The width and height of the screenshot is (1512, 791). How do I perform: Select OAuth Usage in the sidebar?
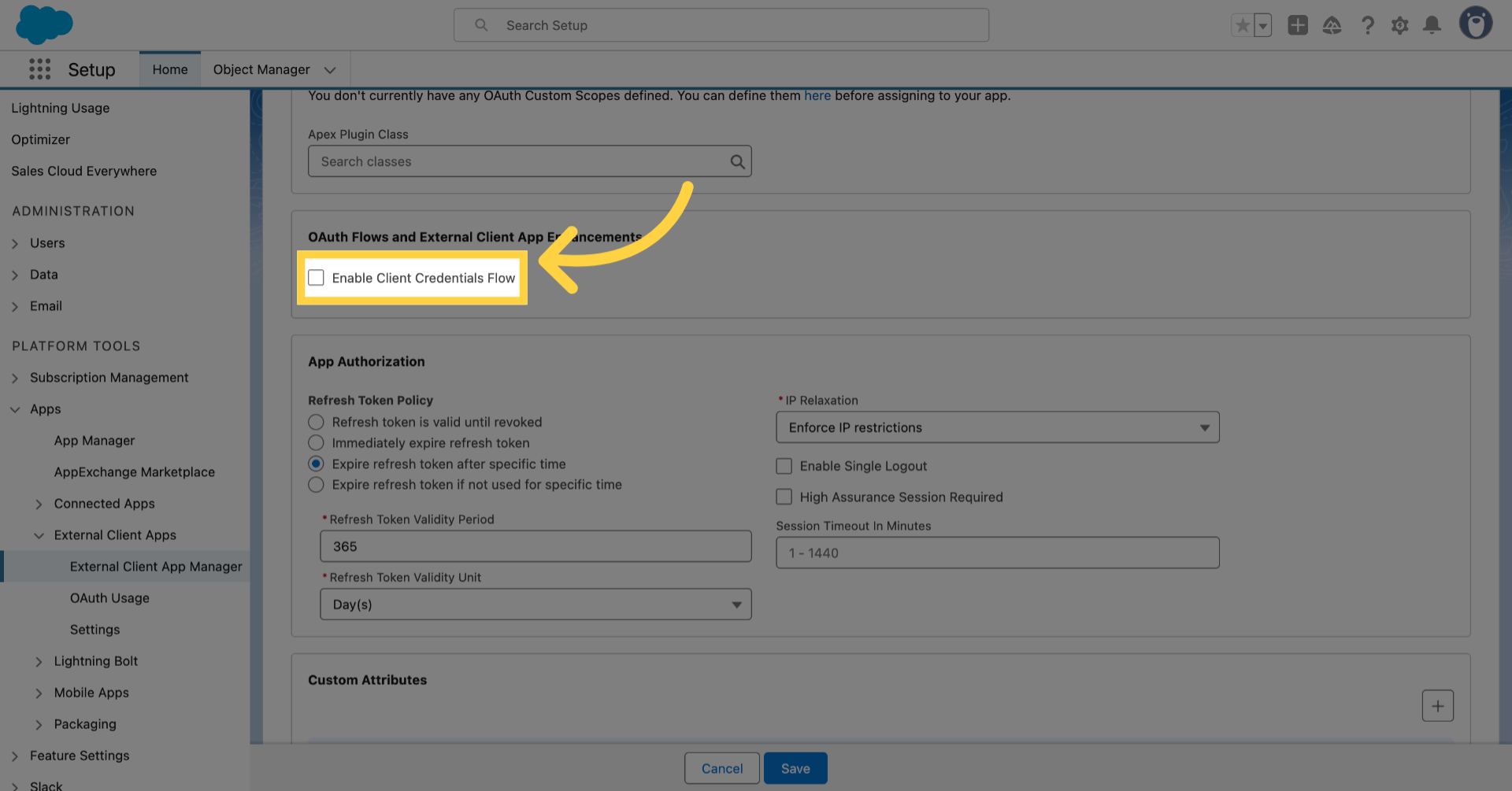[x=109, y=597]
